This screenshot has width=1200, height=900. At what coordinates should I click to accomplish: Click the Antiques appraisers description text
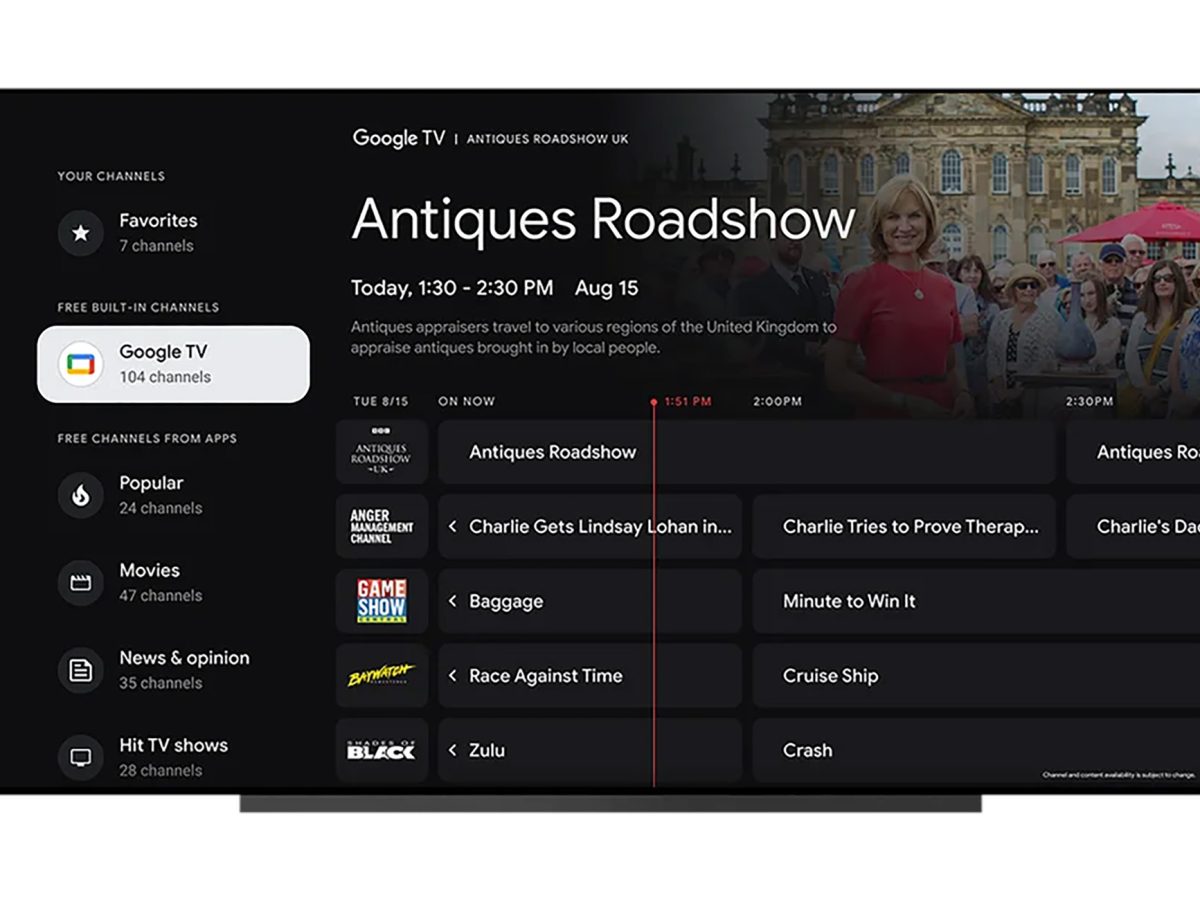coord(594,338)
